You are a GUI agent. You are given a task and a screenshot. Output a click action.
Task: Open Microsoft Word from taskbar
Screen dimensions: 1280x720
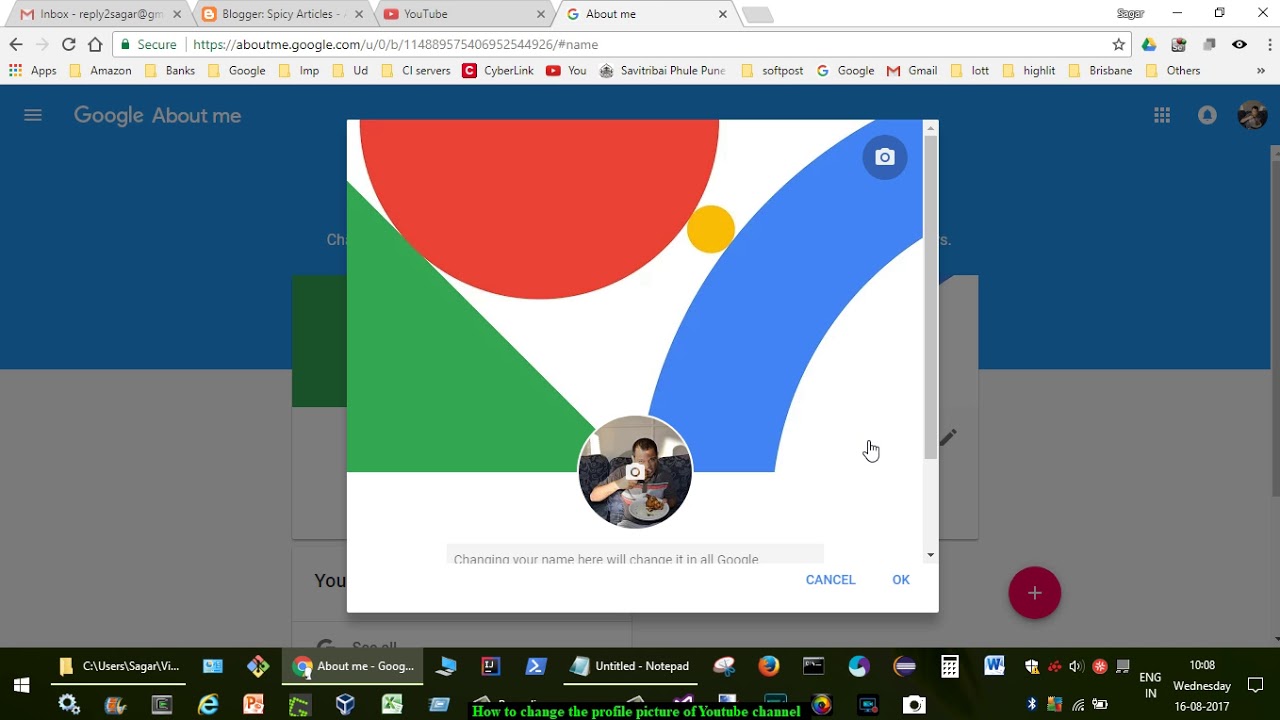click(993, 666)
